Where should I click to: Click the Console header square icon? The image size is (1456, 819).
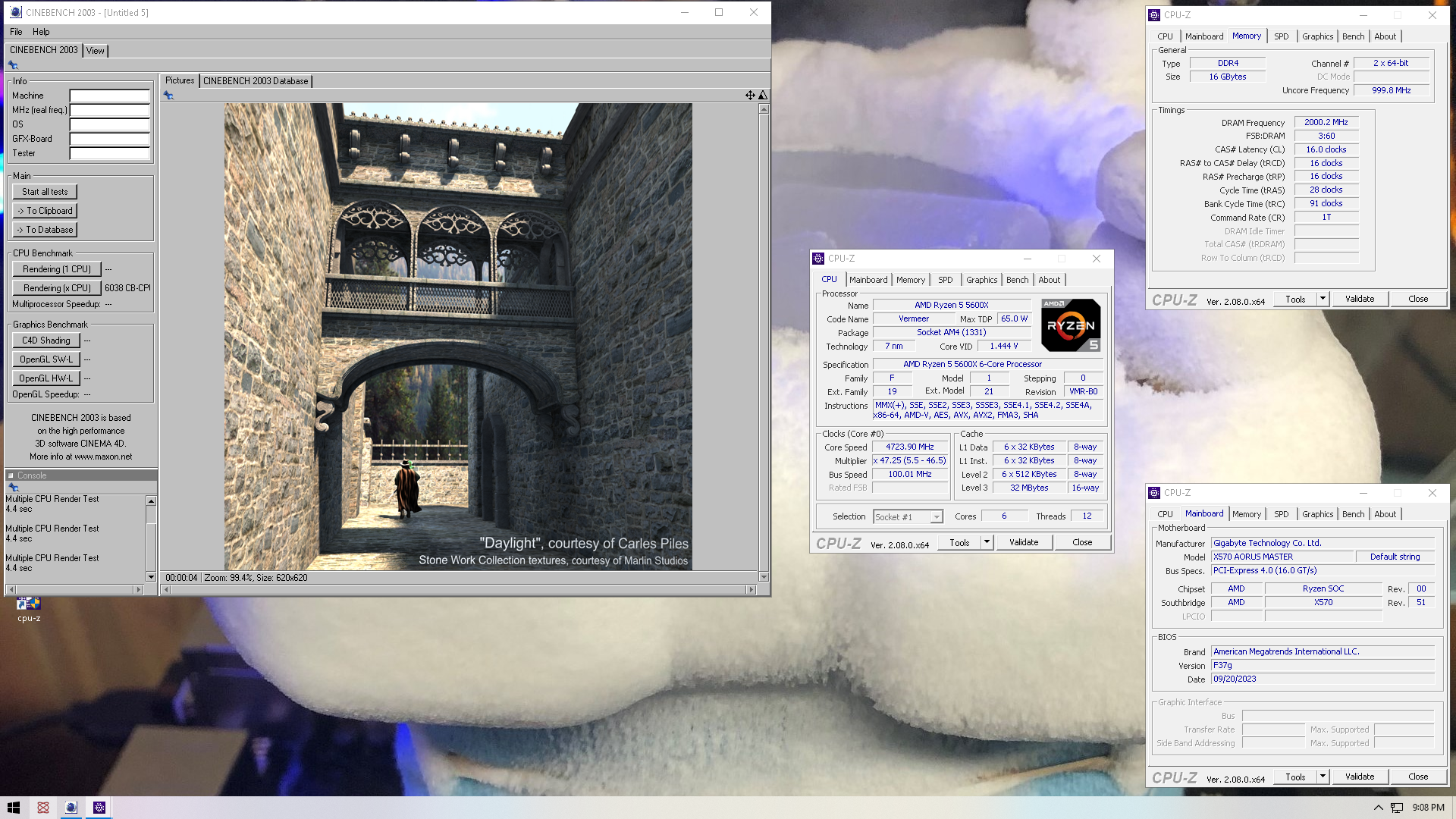[11, 475]
